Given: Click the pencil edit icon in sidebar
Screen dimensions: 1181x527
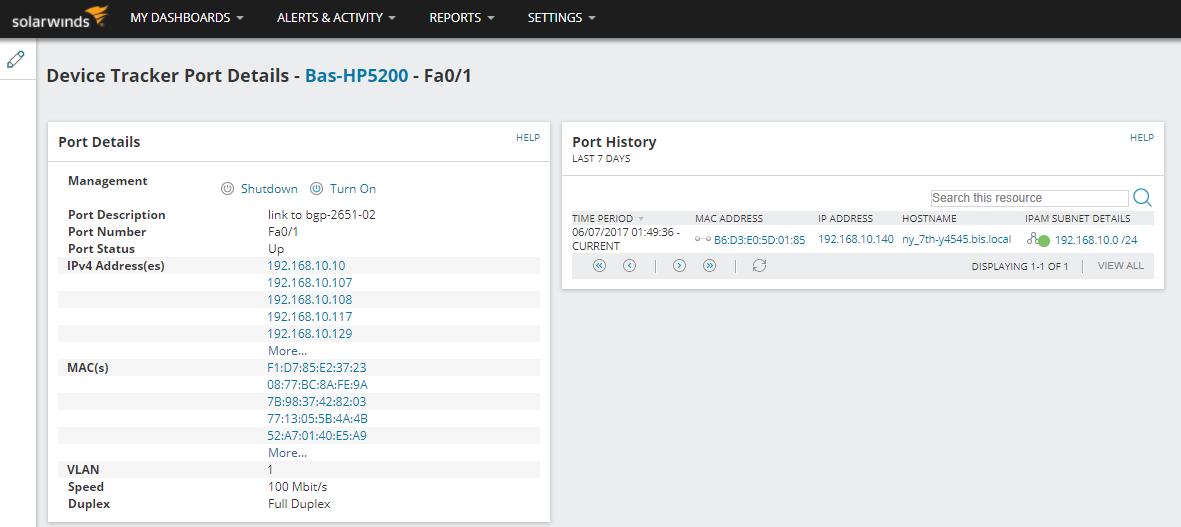Looking at the screenshot, I should [16, 59].
